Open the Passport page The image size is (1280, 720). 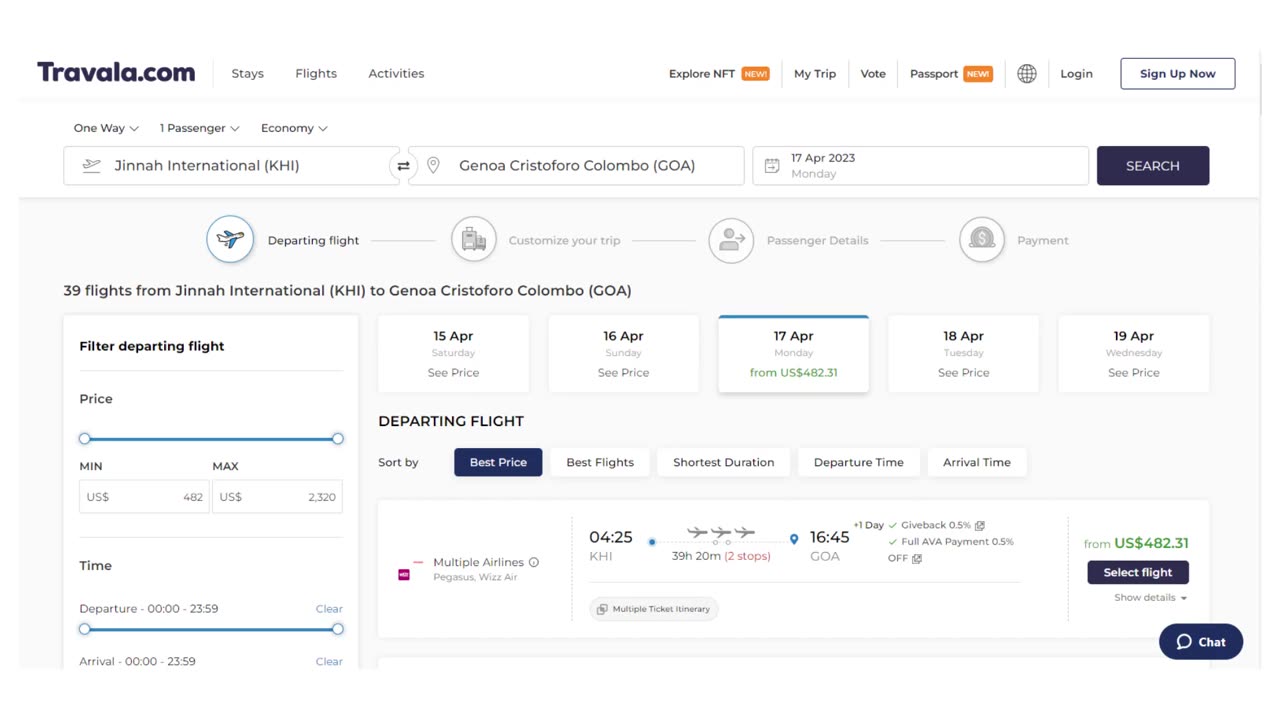[934, 73]
